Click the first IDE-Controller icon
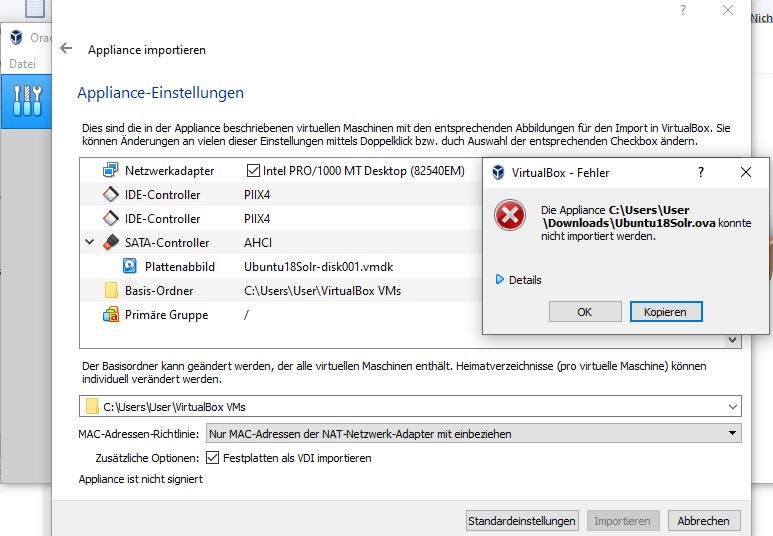 coord(110,194)
